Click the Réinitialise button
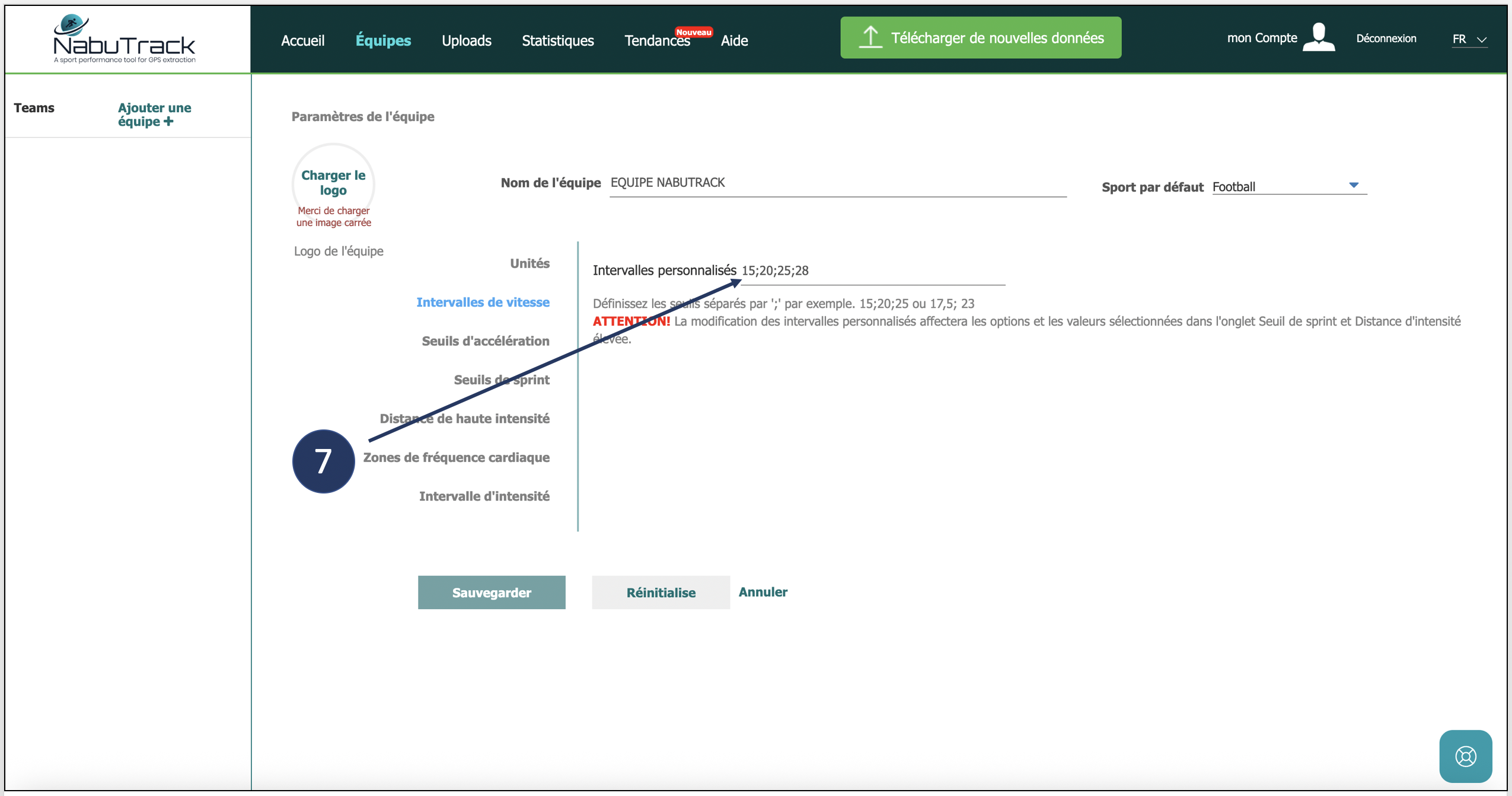The width and height of the screenshot is (1512, 796). pyautogui.click(x=661, y=592)
